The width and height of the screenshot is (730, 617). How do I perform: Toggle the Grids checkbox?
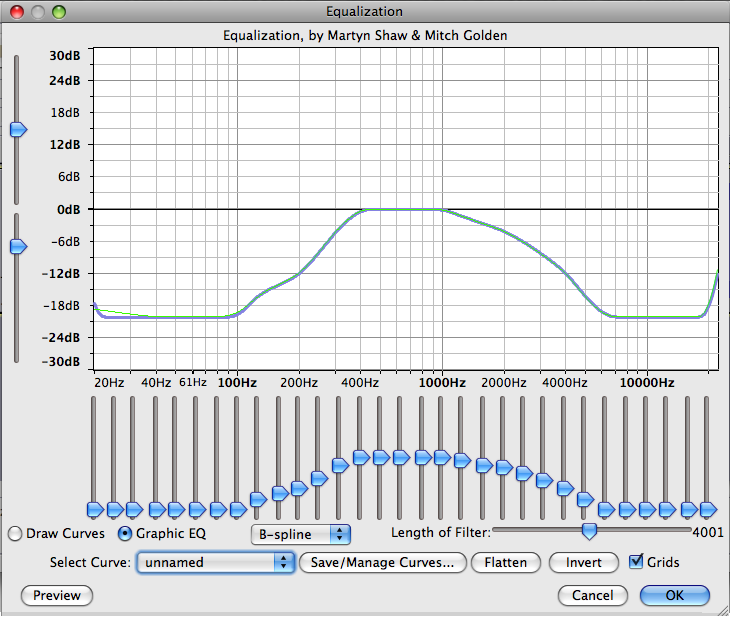tap(636, 562)
